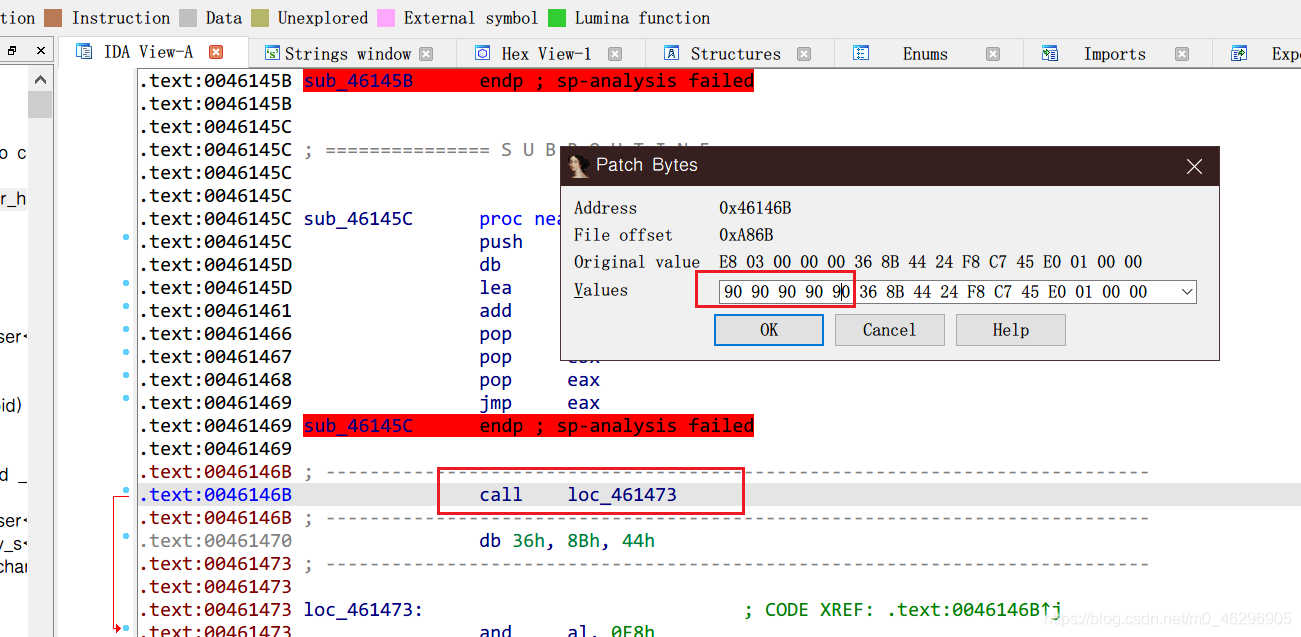Click the External symbol color swatch
Screen dimensions: 1301x637
386,18
